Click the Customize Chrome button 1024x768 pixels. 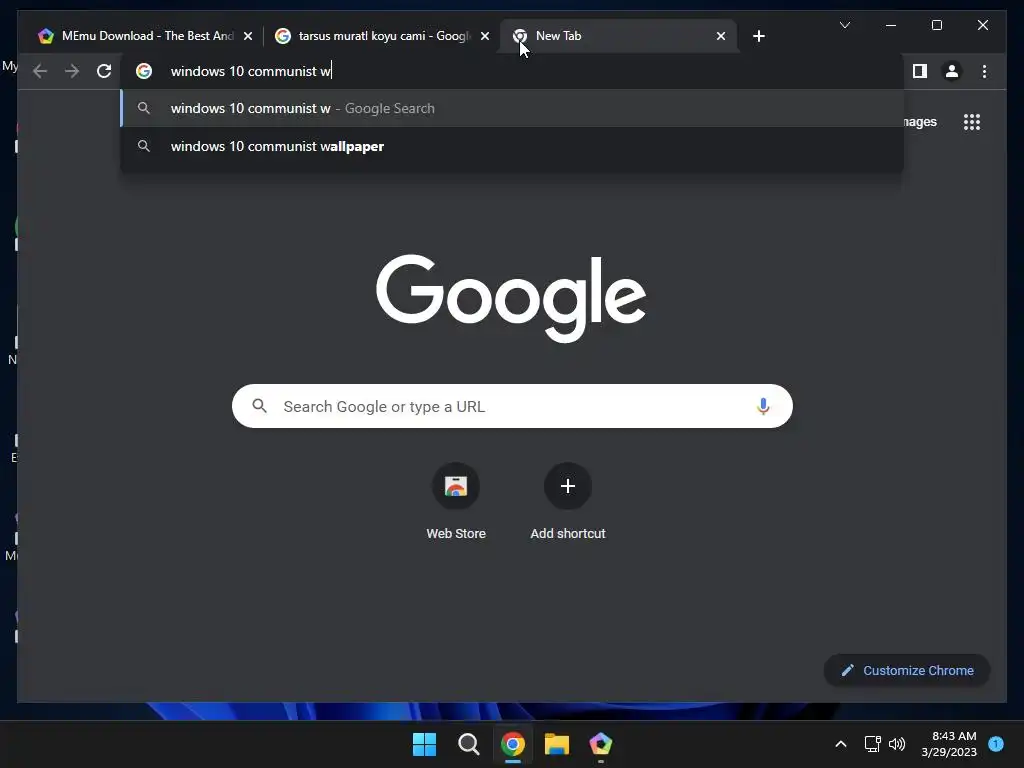tap(907, 671)
